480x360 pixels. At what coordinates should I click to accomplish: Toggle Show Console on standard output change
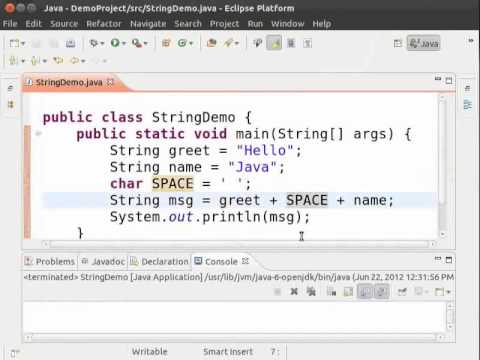(365, 292)
